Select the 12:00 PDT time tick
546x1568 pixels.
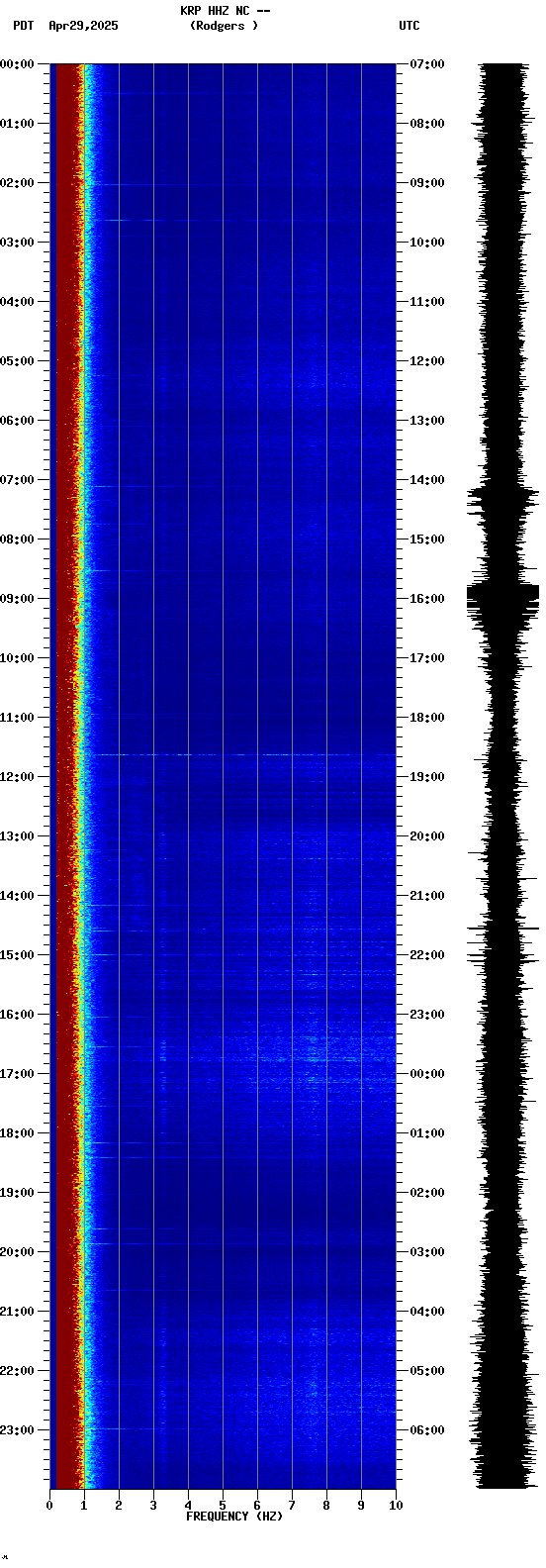(x=19, y=777)
